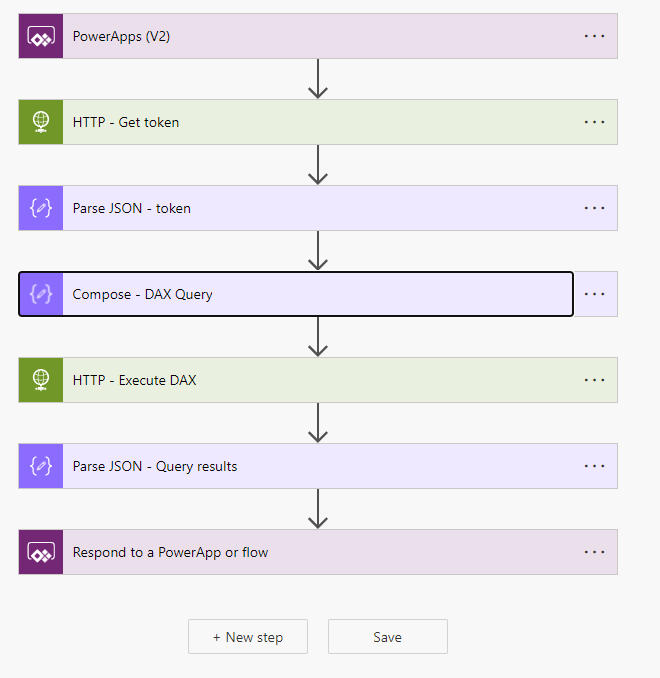This screenshot has height=678, width=660.
Task: Expand the Compose - DAX Query step
Action: point(300,294)
